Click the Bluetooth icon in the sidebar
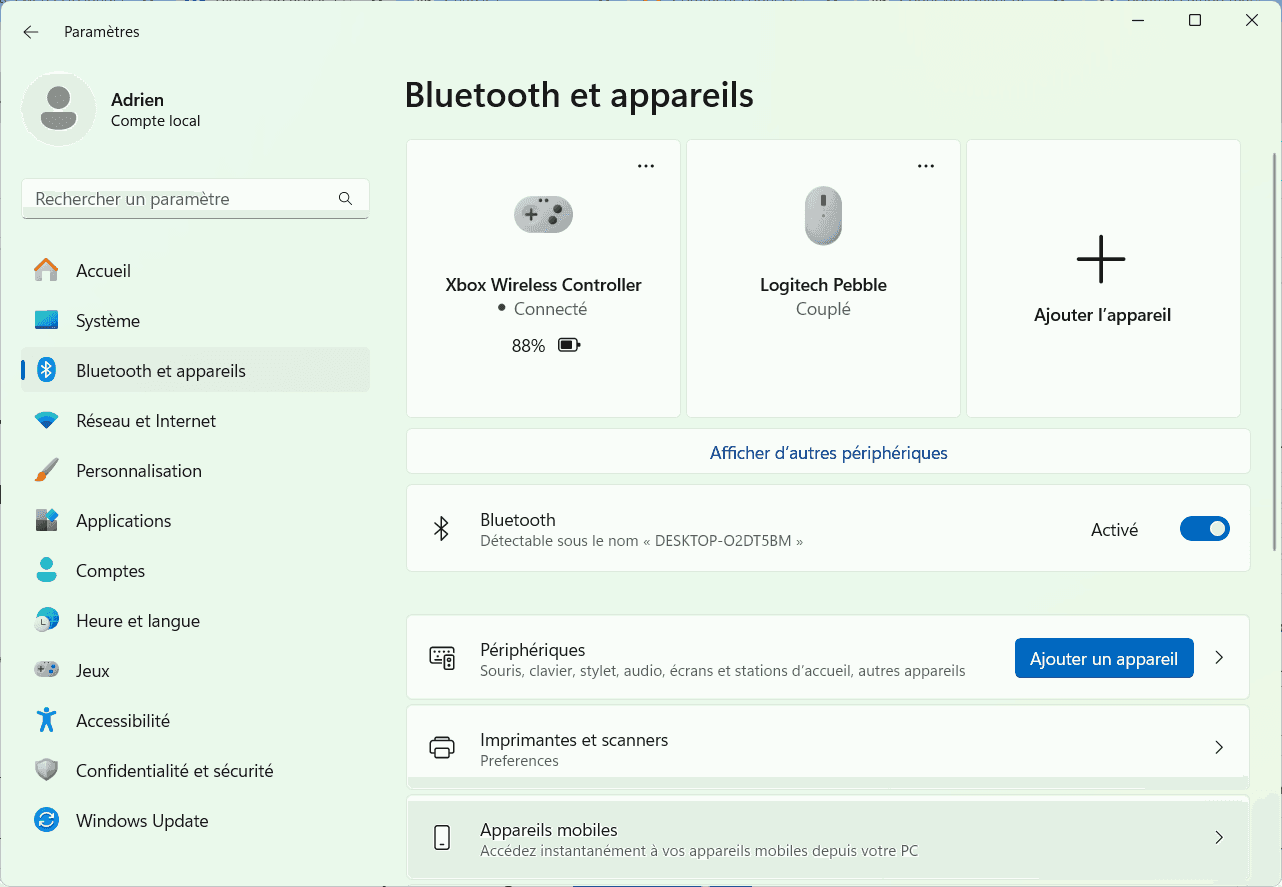This screenshot has width=1282, height=887. [46, 371]
